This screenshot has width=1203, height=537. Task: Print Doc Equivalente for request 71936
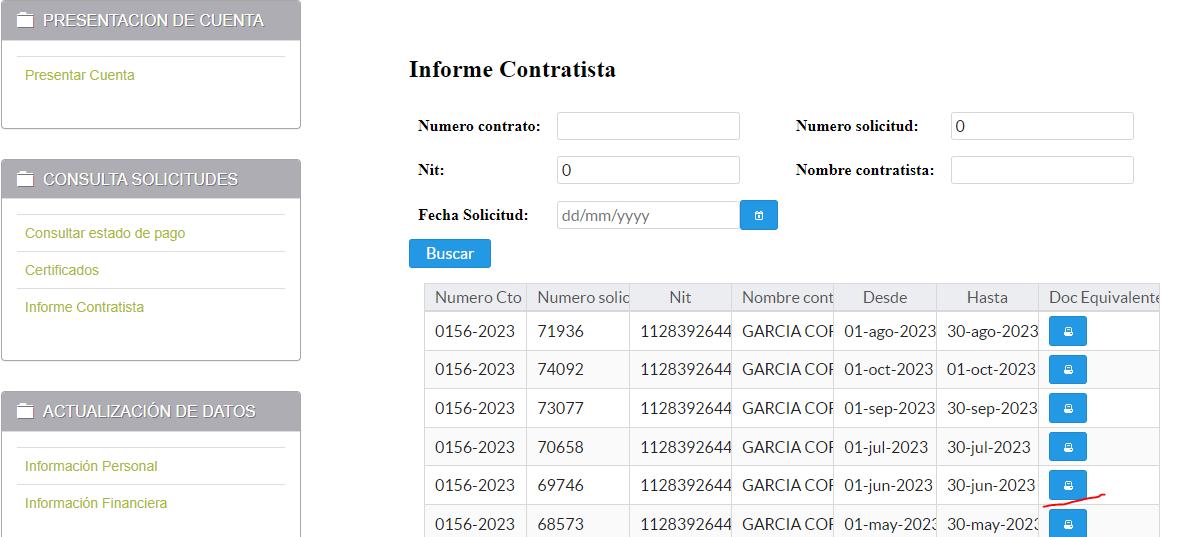coord(1067,331)
